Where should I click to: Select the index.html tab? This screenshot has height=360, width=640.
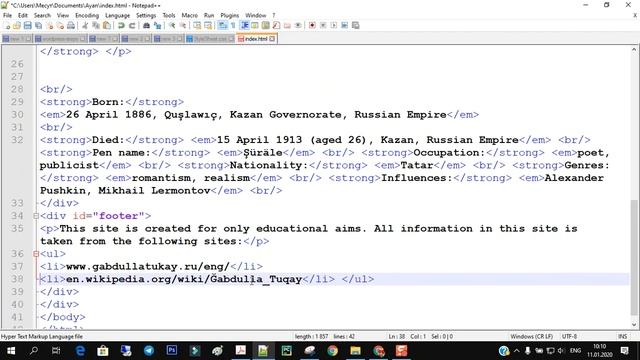coord(256,39)
